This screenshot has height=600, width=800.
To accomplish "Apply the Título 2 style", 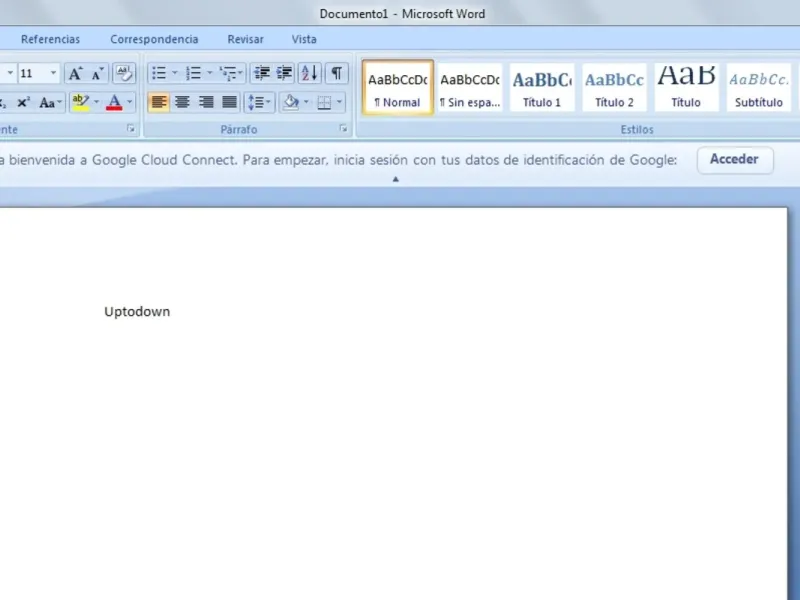I will pyautogui.click(x=614, y=87).
